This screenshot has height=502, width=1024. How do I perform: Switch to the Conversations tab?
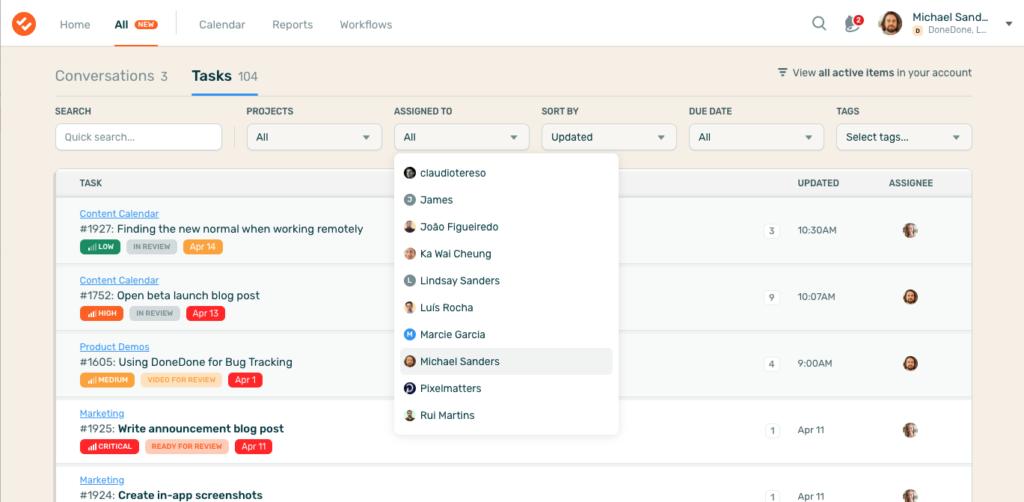111,76
